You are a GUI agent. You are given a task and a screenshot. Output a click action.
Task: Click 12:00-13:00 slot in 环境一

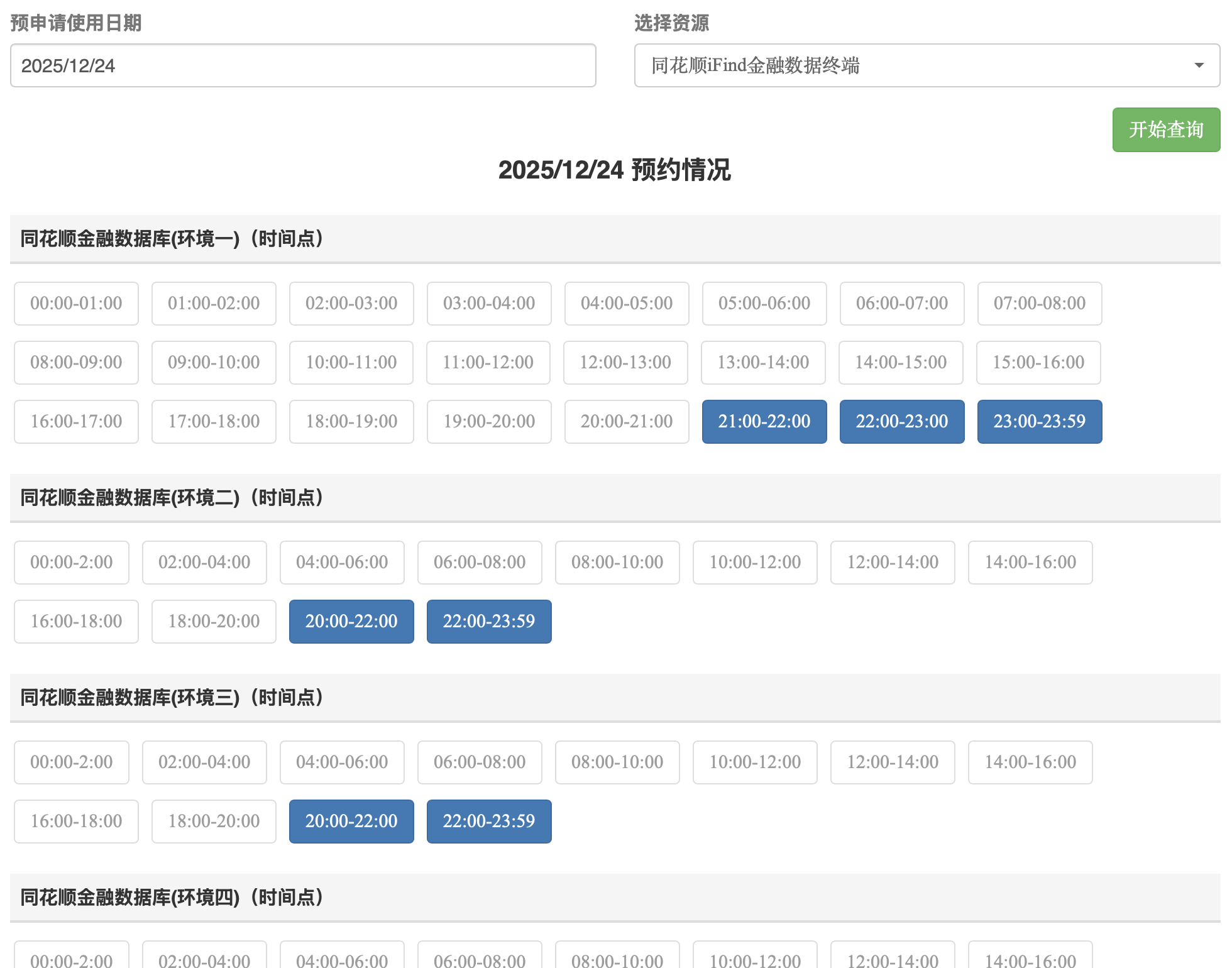pos(625,362)
